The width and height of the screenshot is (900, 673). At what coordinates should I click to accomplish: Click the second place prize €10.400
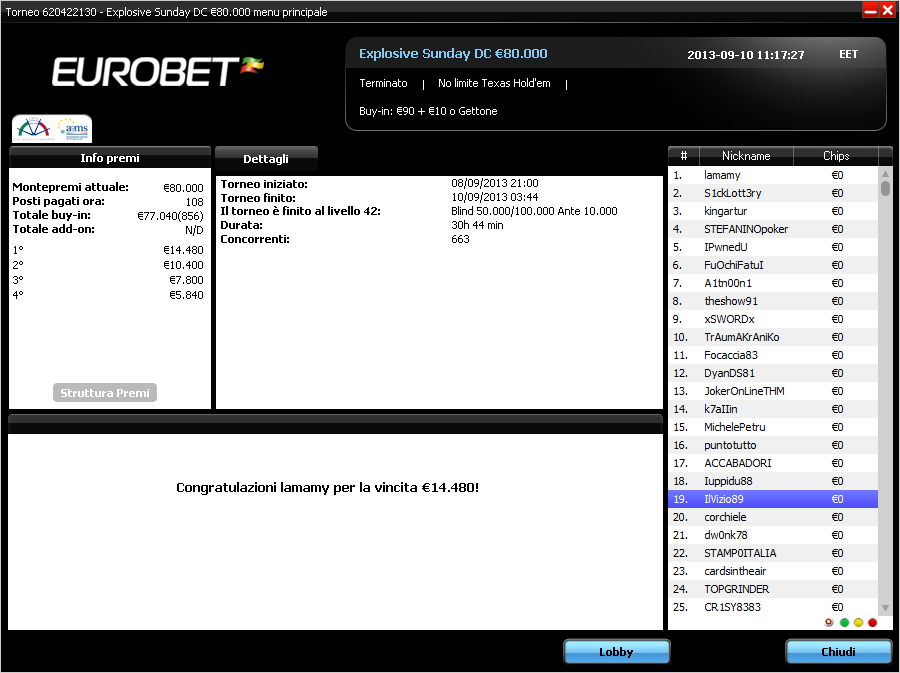[183, 265]
